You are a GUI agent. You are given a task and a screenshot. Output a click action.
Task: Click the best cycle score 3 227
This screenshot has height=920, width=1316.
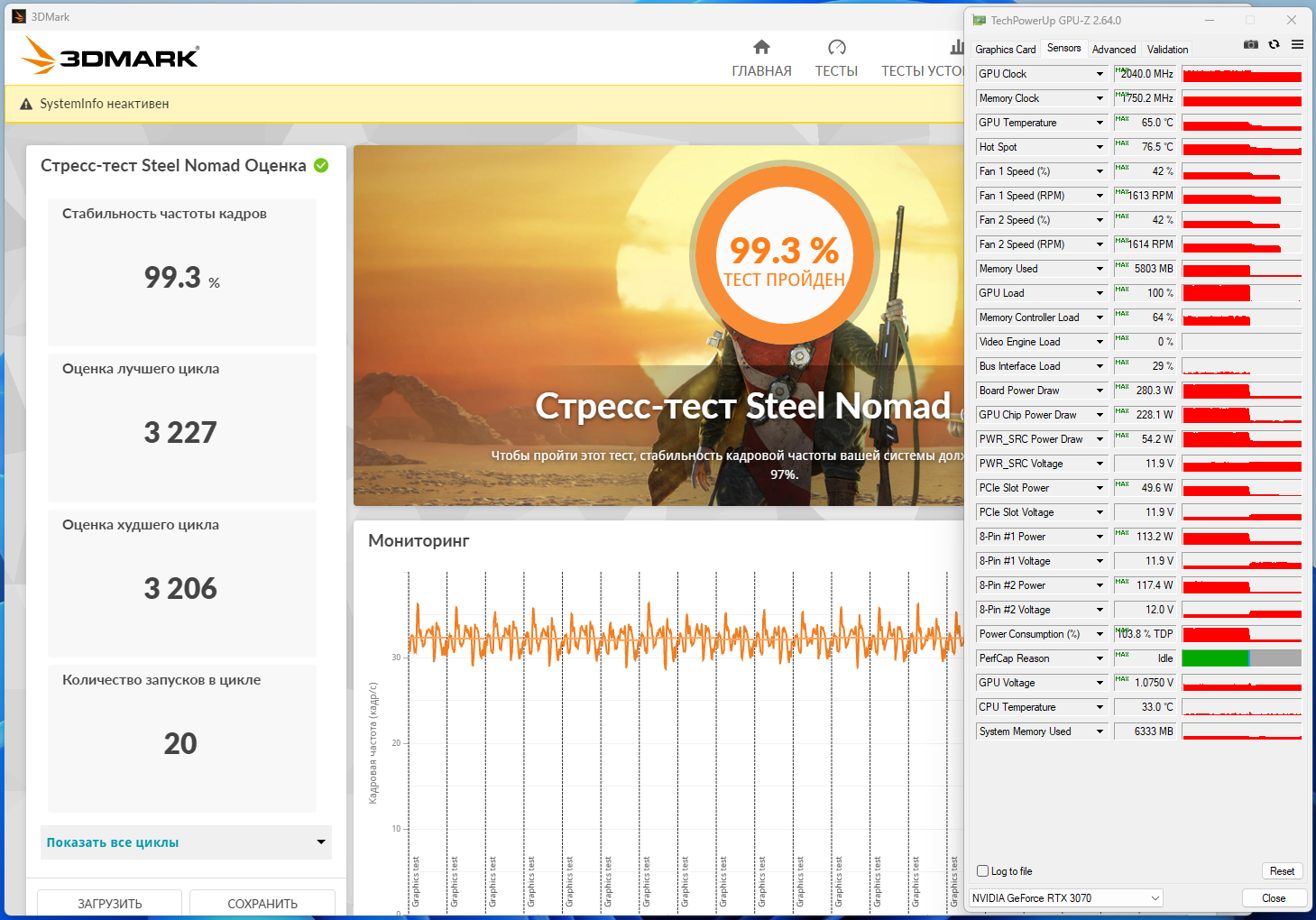click(x=180, y=433)
